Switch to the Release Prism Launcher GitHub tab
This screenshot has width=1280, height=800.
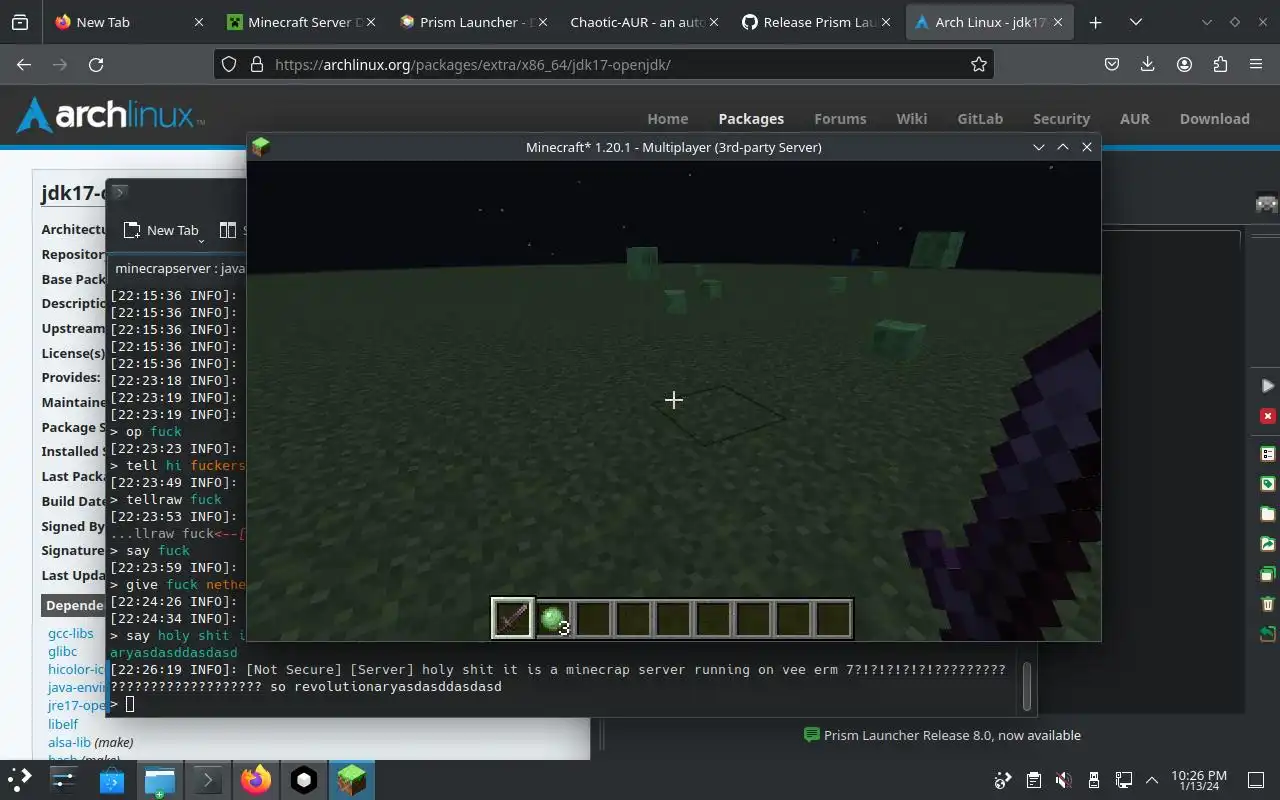coord(816,22)
